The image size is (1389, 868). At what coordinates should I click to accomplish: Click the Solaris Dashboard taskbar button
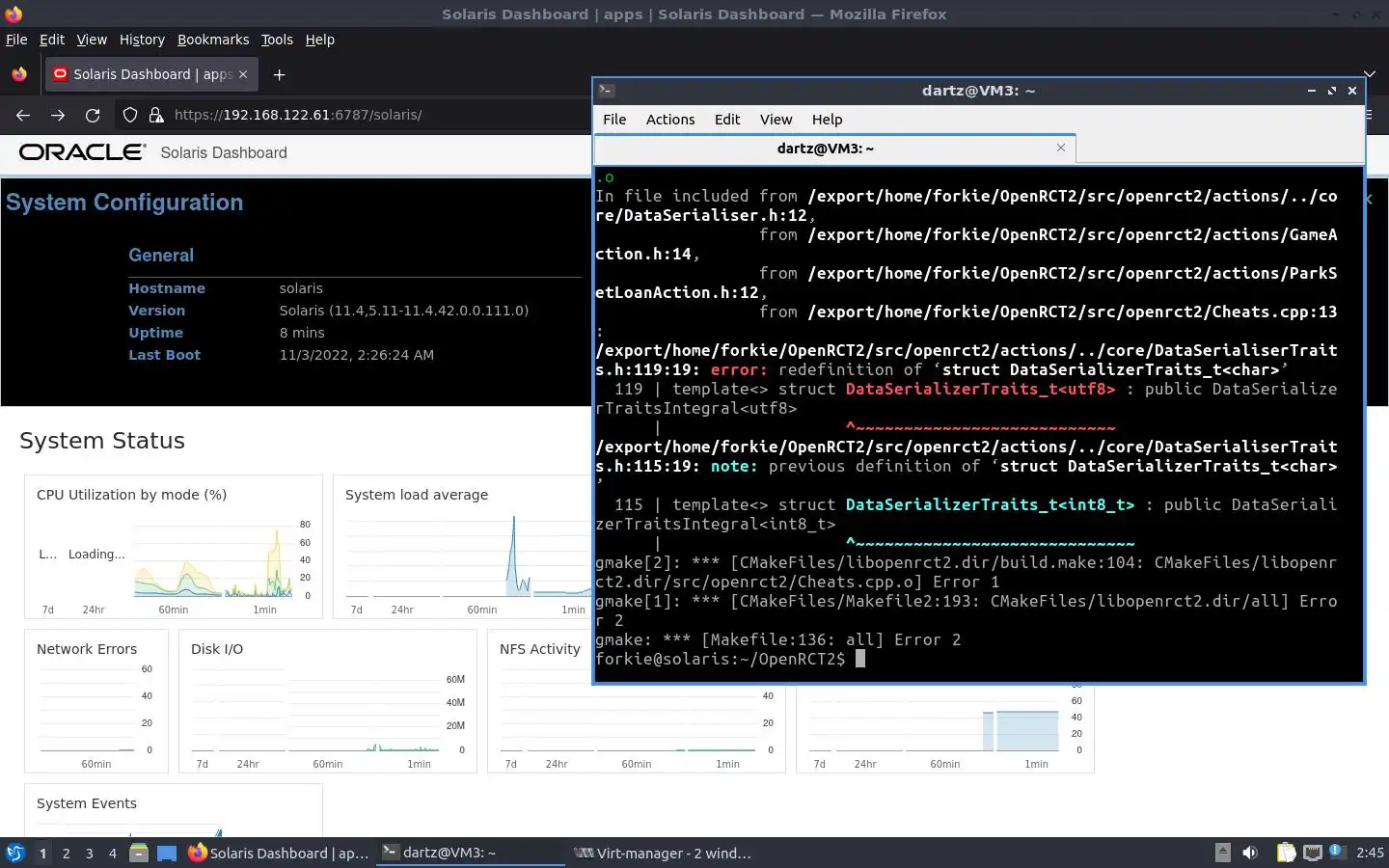[278, 853]
